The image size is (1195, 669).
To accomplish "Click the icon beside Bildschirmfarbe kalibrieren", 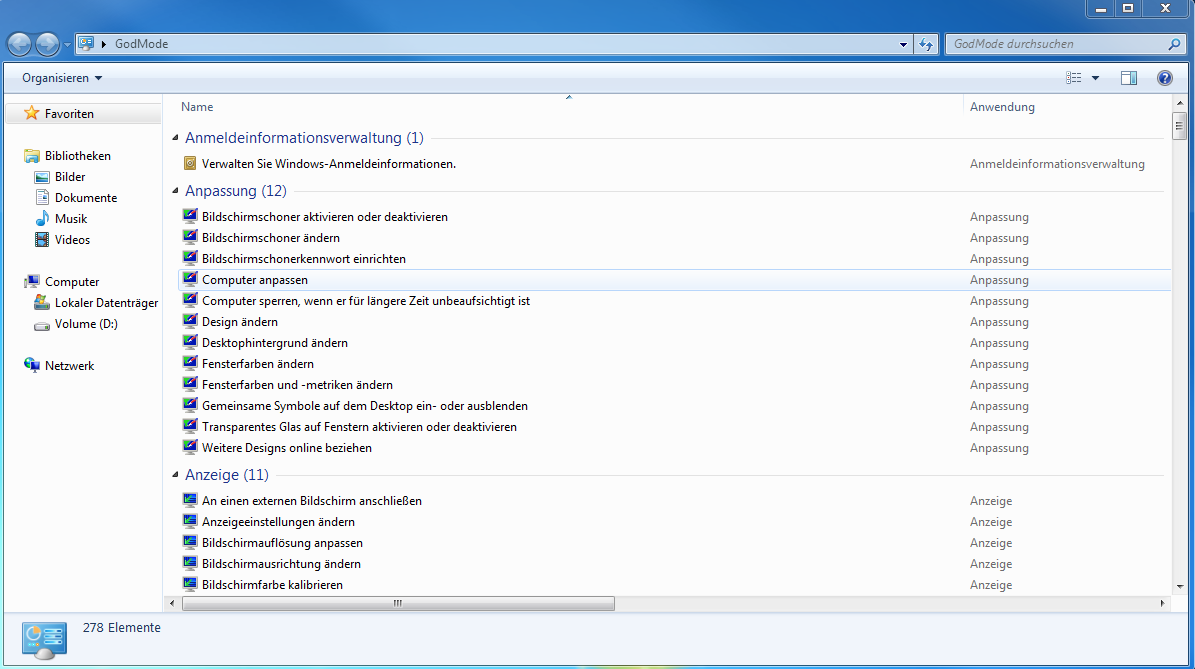I will (x=190, y=584).
